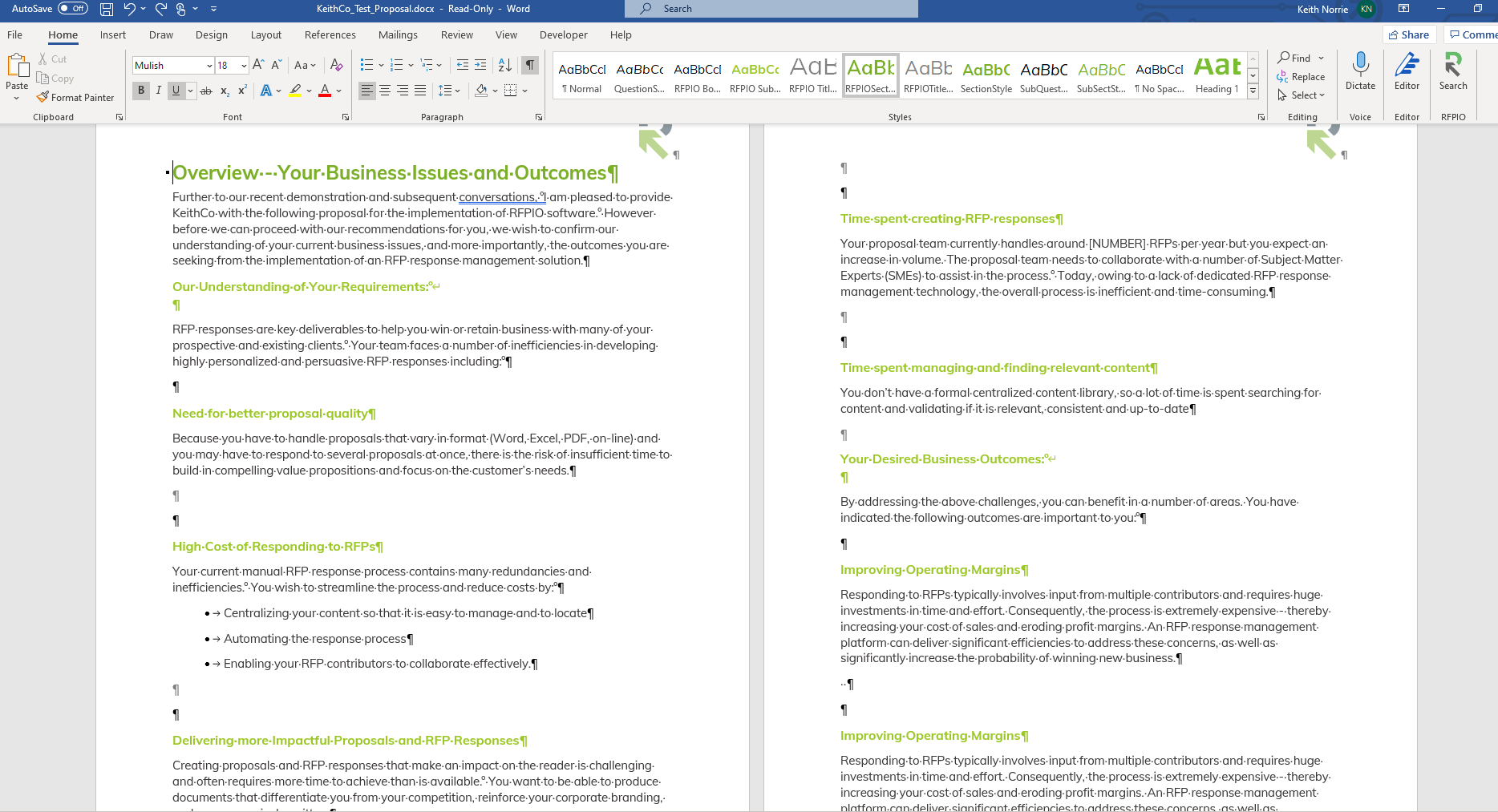
Task: Open borders dropdown arrow
Action: 524,91
